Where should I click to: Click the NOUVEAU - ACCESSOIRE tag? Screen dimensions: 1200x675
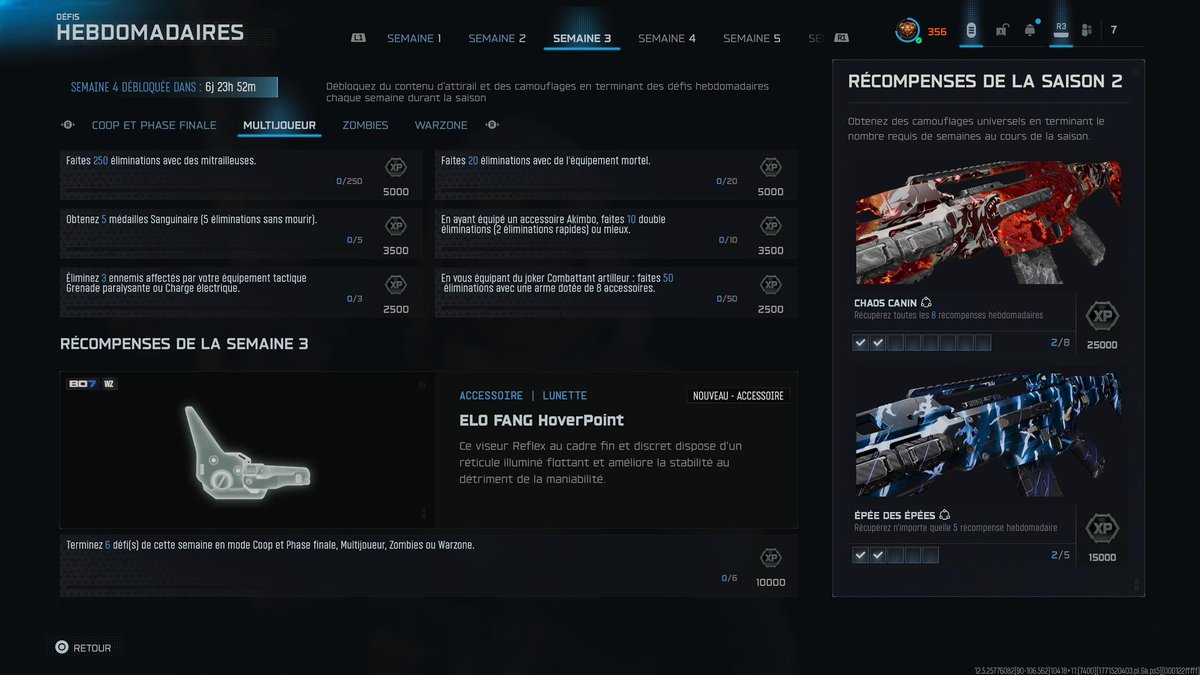739,396
